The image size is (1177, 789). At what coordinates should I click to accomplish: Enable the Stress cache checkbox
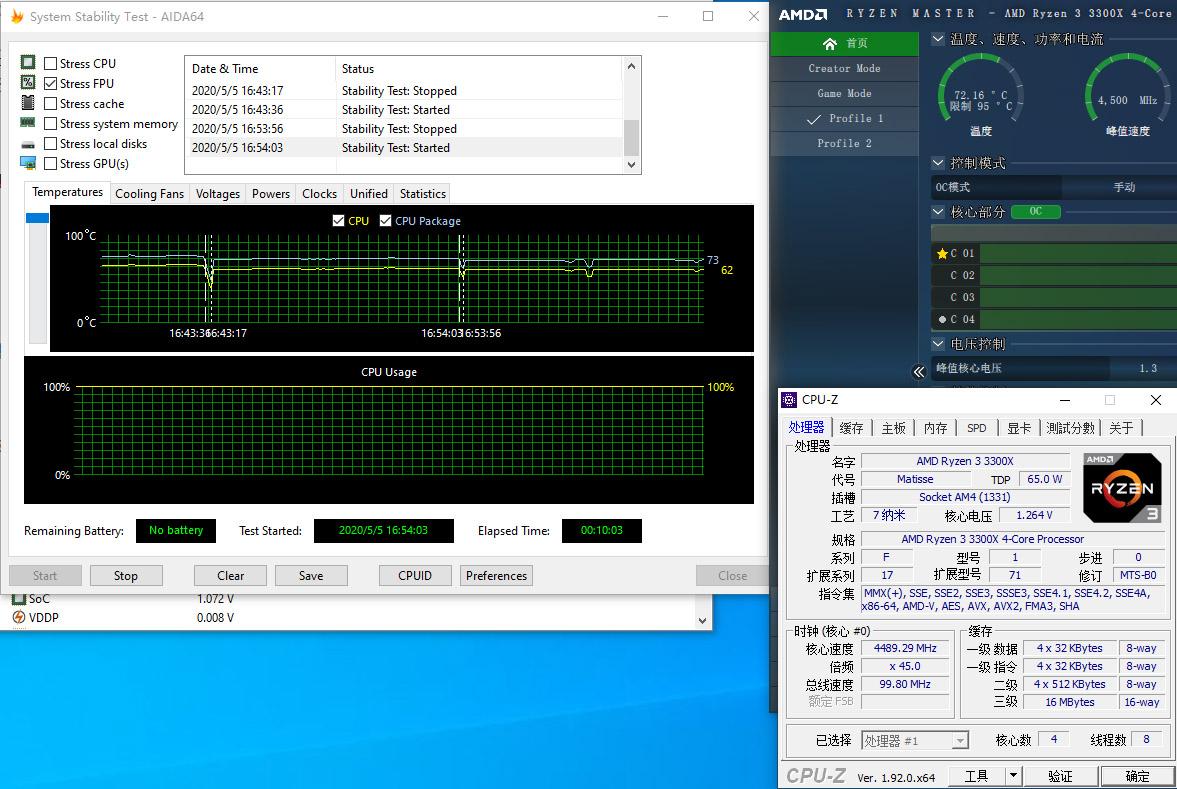coord(51,104)
